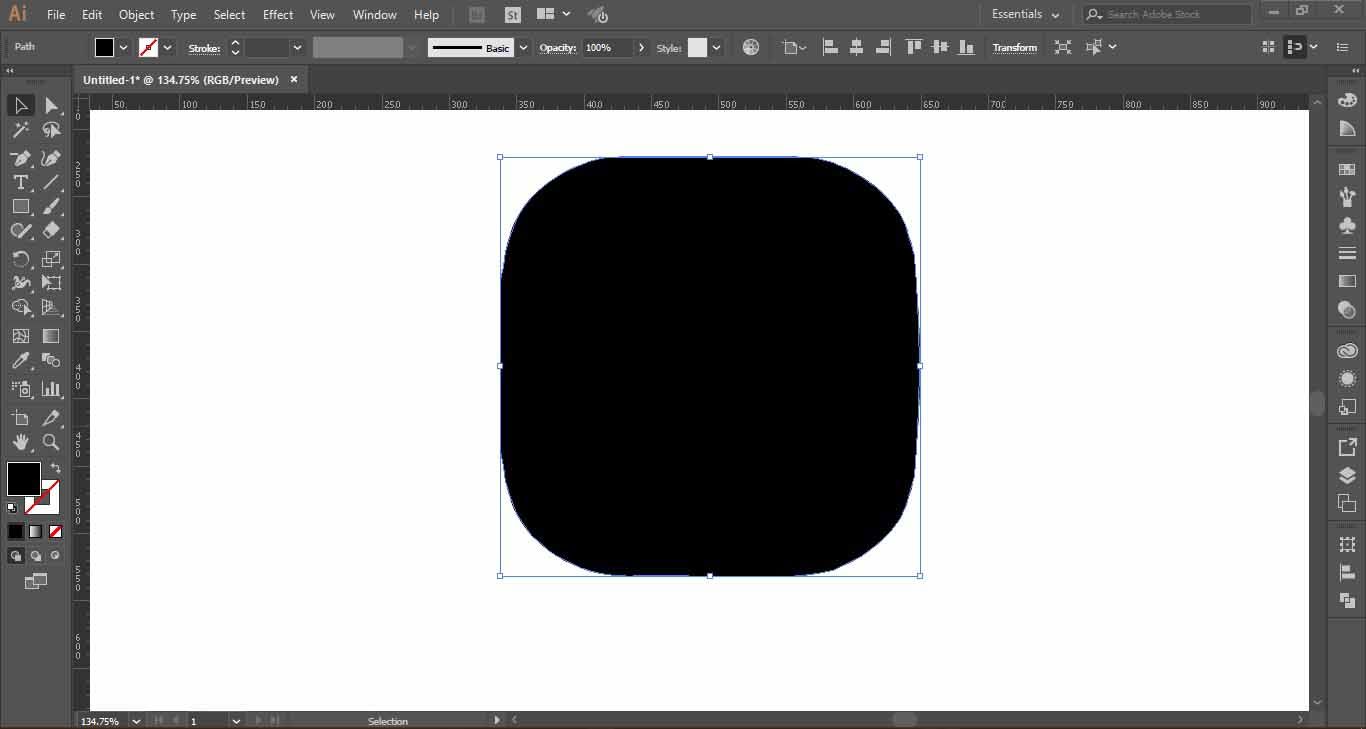Click the Transform link in control bar

click(1015, 47)
